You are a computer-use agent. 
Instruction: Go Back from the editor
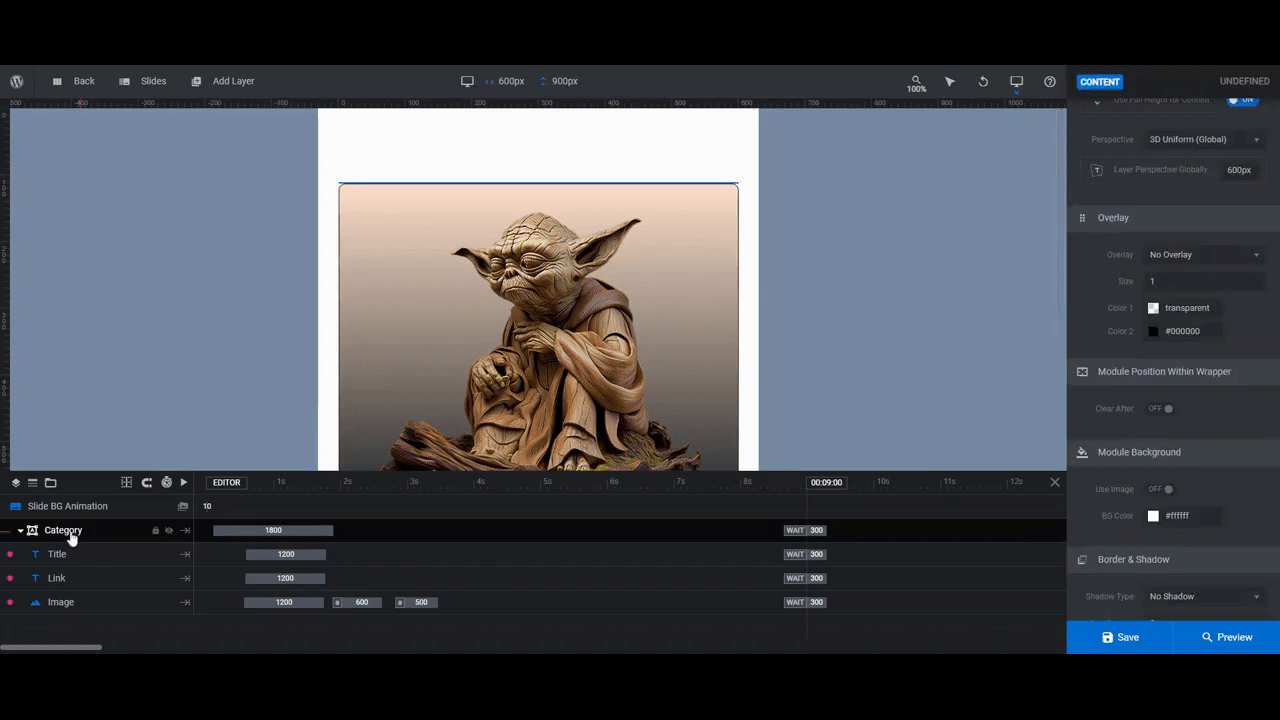(x=74, y=81)
